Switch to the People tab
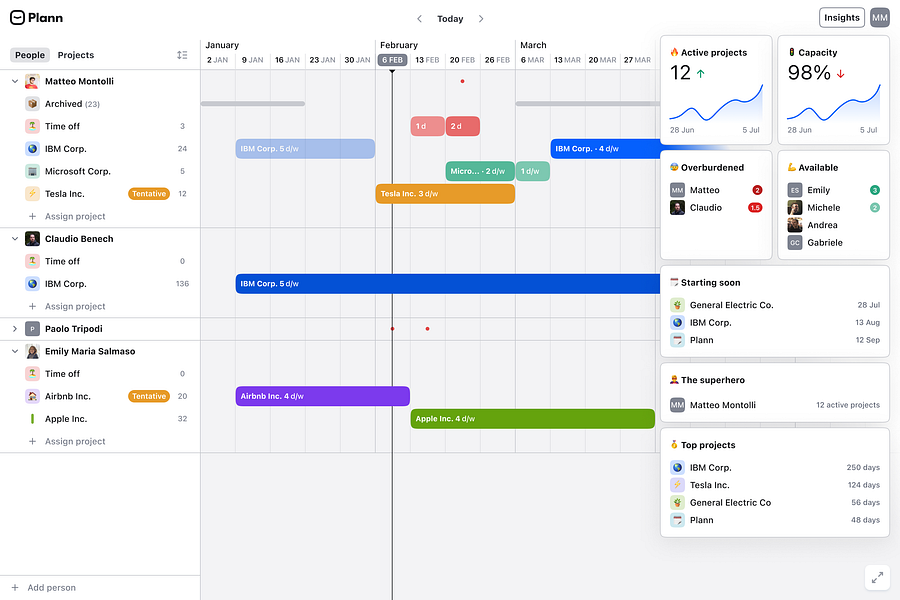900x600 pixels. pos(30,55)
